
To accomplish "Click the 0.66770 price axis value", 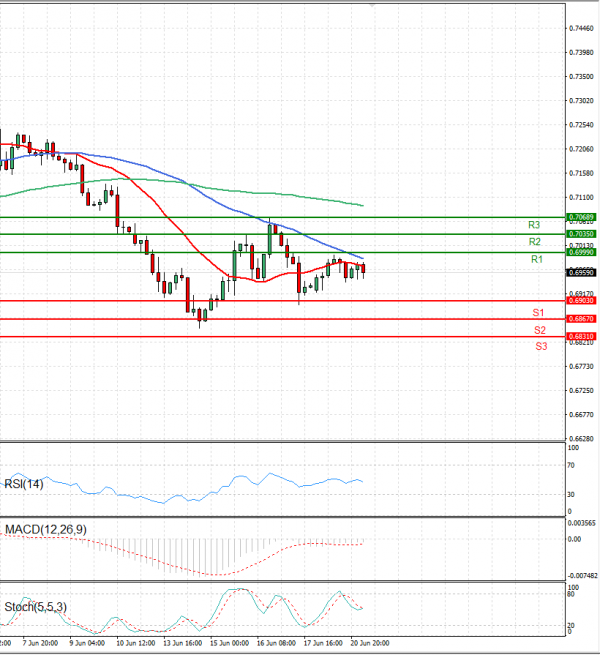I will pyautogui.click(x=581, y=415).
